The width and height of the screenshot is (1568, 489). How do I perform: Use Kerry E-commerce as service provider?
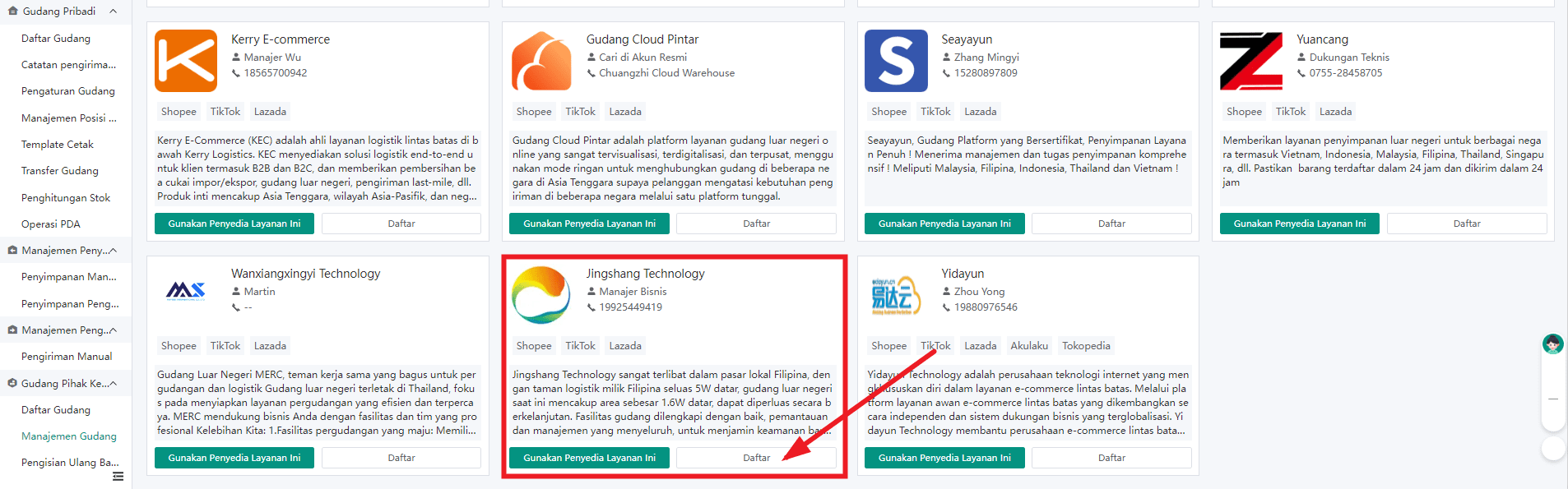pyautogui.click(x=234, y=224)
